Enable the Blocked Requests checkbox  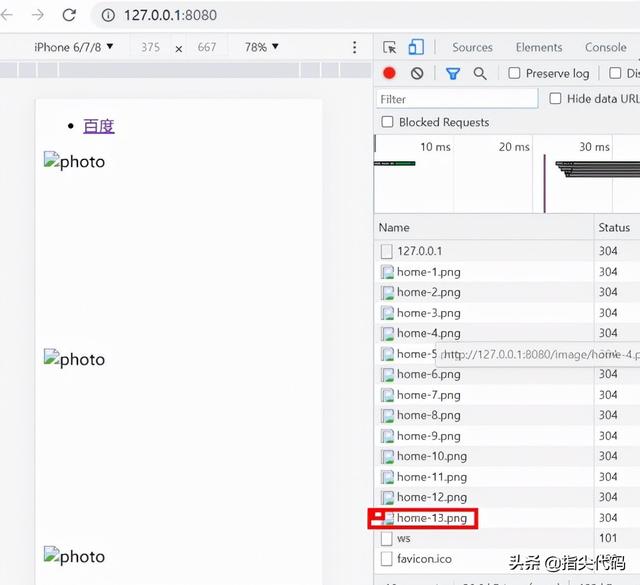click(x=387, y=122)
